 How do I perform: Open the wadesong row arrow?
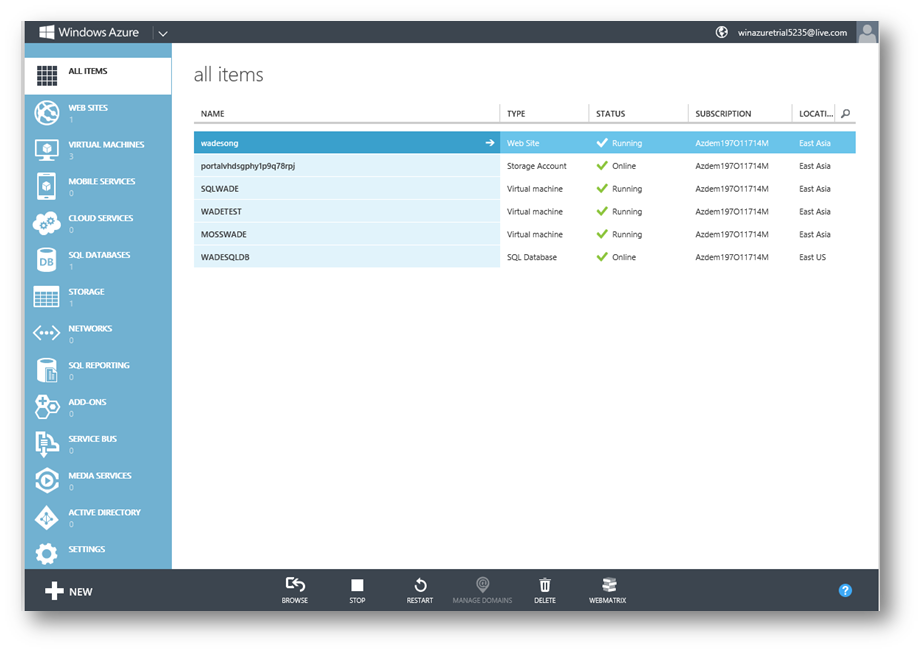pos(489,143)
